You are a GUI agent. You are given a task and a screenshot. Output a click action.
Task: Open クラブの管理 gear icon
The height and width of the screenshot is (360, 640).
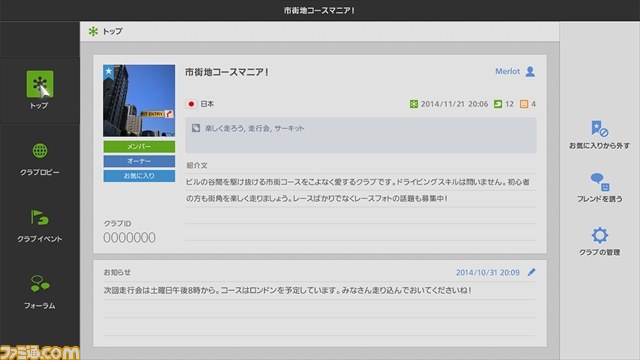click(x=600, y=235)
